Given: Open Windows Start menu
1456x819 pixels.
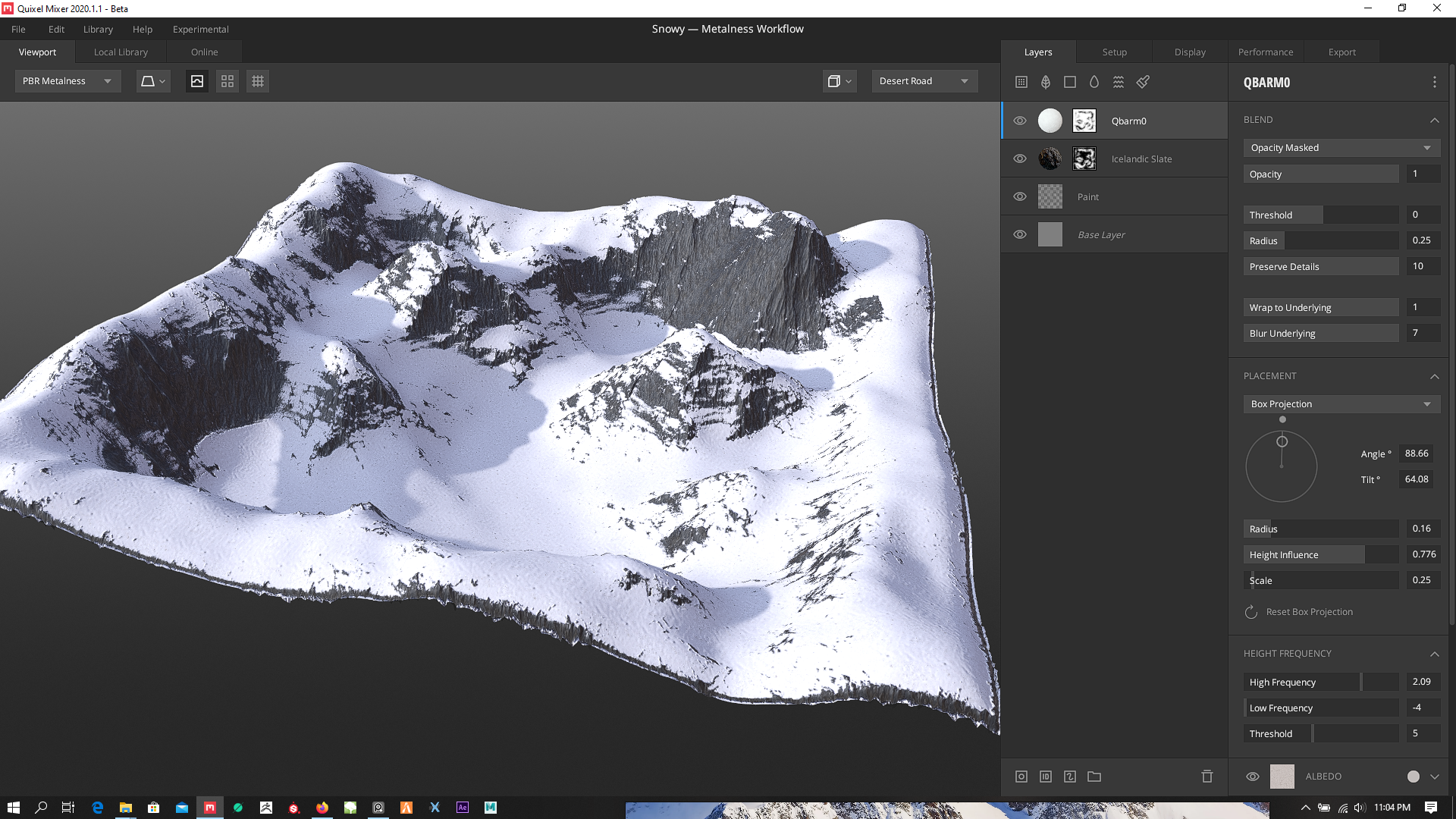Looking at the screenshot, I should [x=14, y=808].
